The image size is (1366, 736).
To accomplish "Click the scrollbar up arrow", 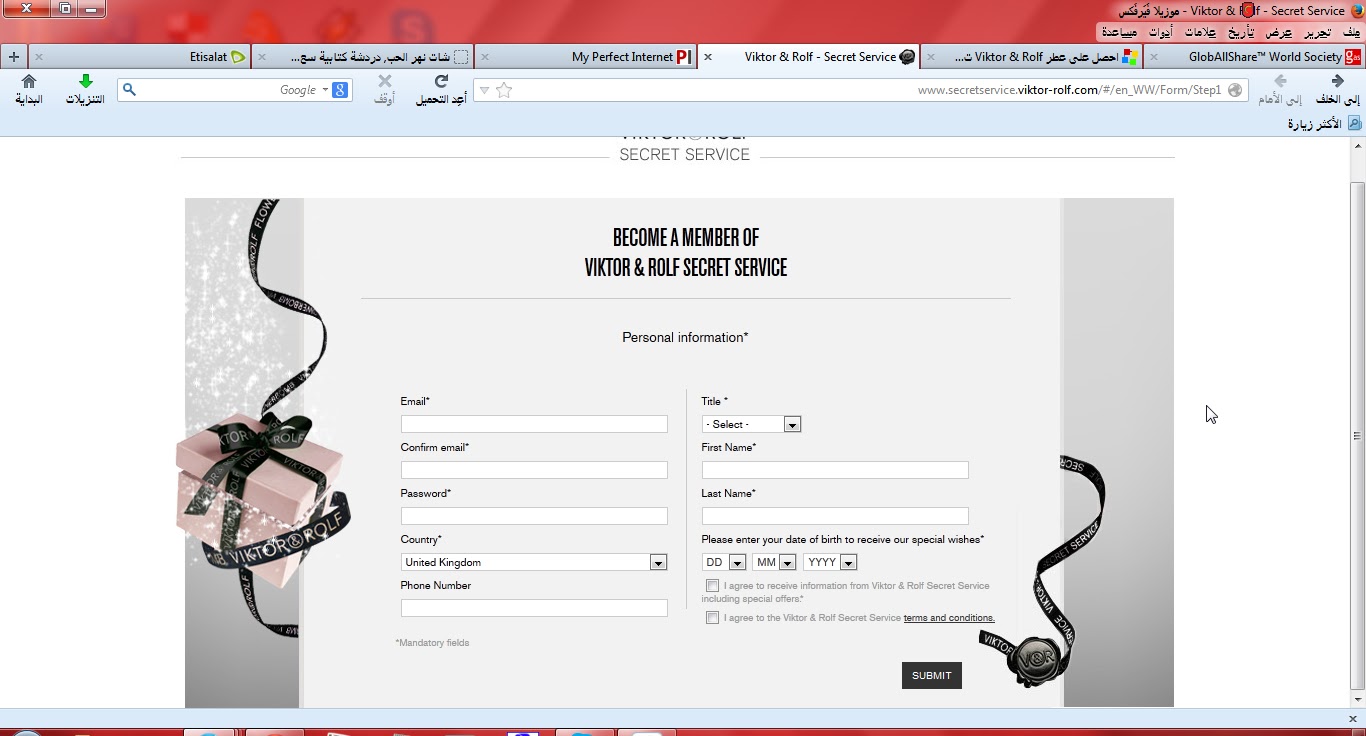I will click(1357, 146).
